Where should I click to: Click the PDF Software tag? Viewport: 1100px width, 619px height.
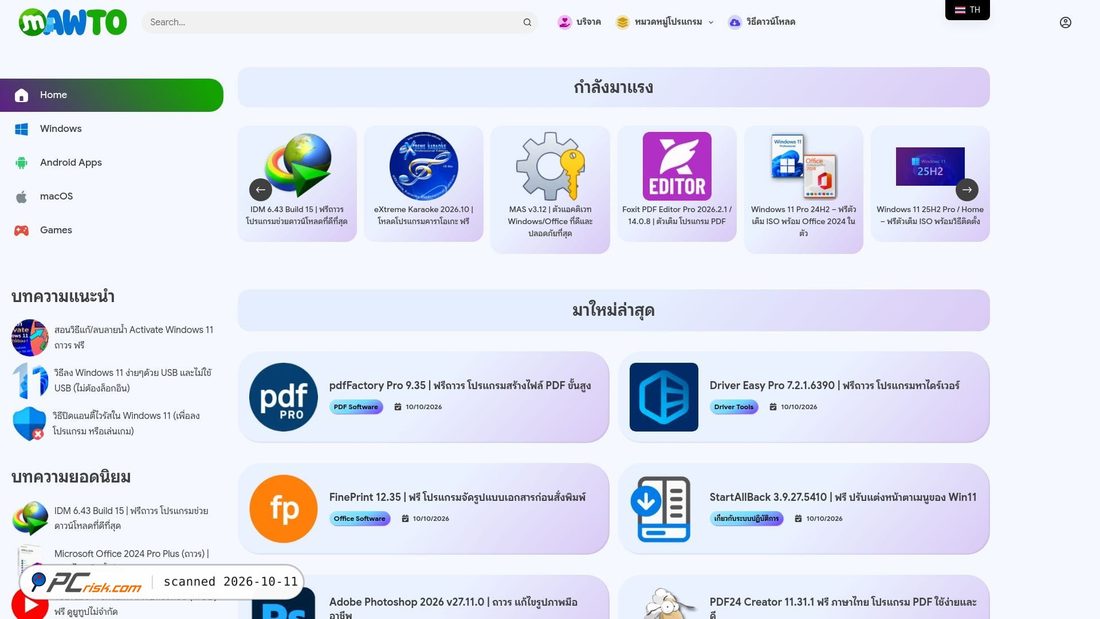356,407
